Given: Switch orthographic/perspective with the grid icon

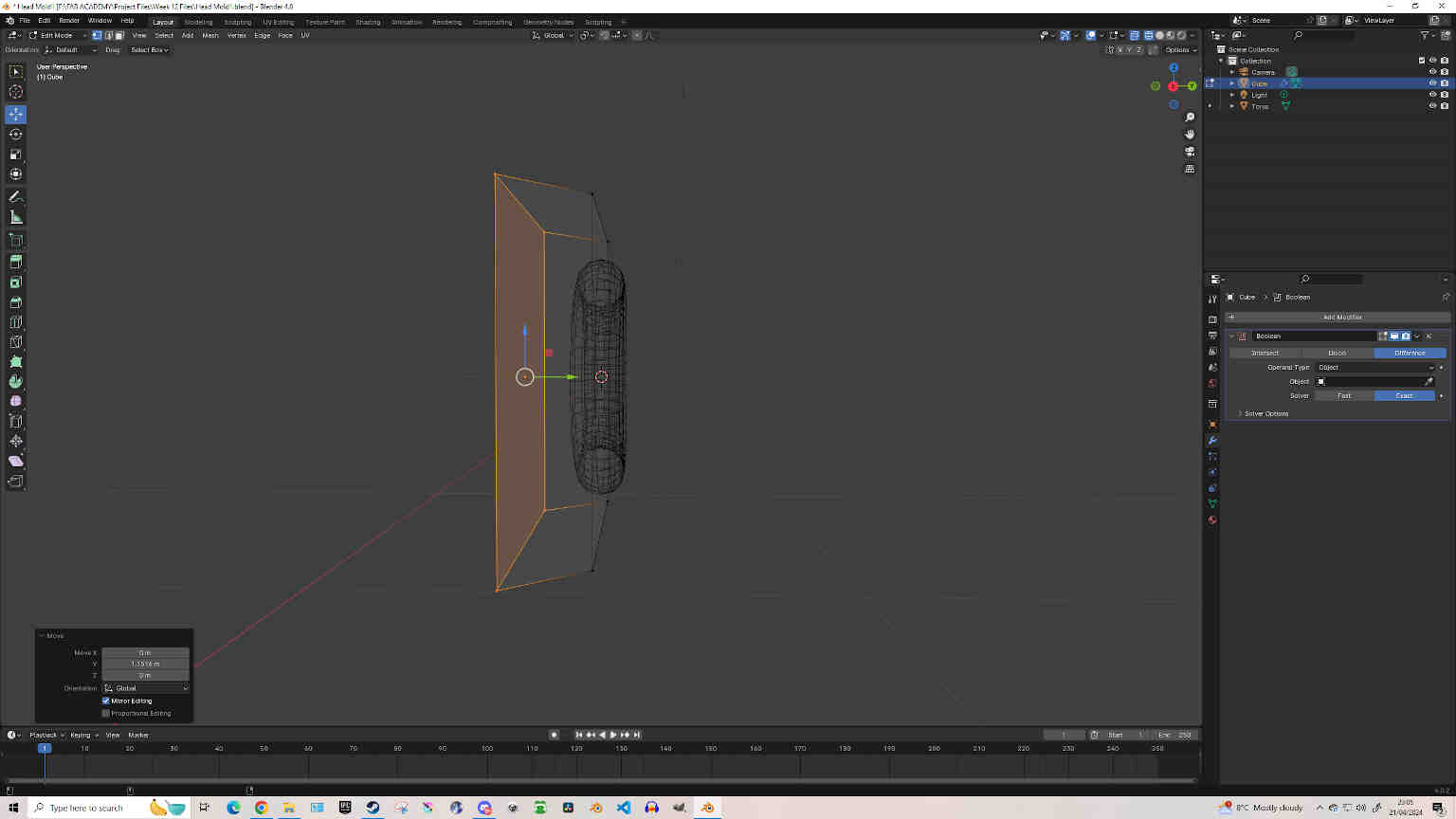Looking at the screenshot, I should pos(1190,169).
